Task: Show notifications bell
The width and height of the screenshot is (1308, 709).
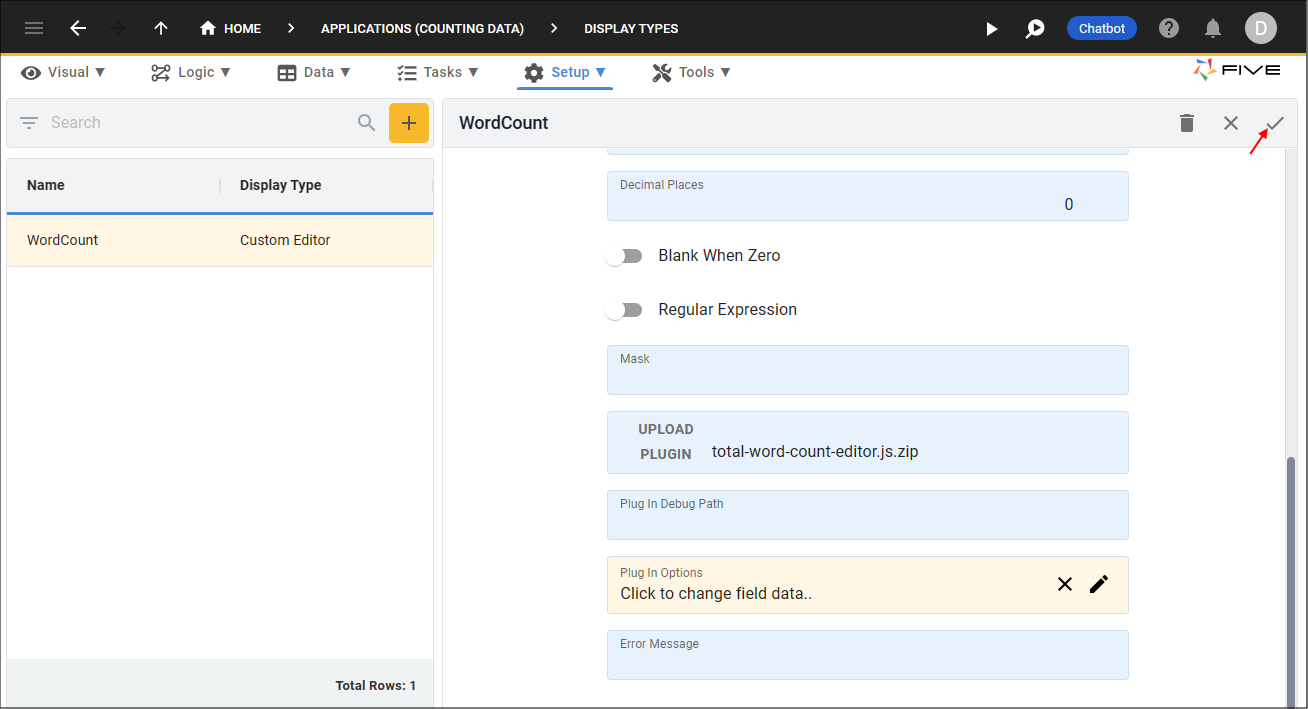Action: click(1213, 28)
